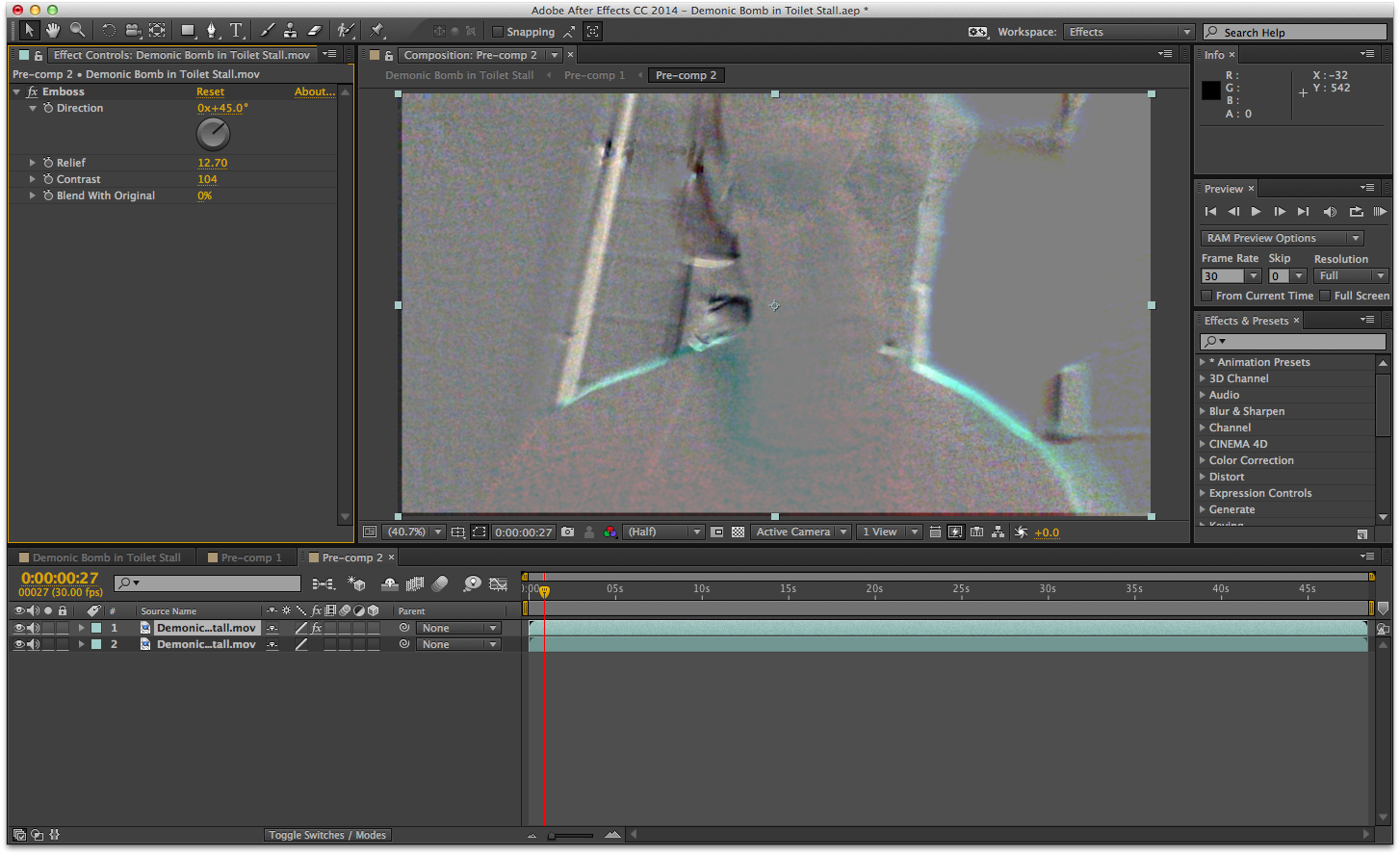Open the preview Resolution Full dropdown
Screen dimensions: 1400x855
(1351, 275)
